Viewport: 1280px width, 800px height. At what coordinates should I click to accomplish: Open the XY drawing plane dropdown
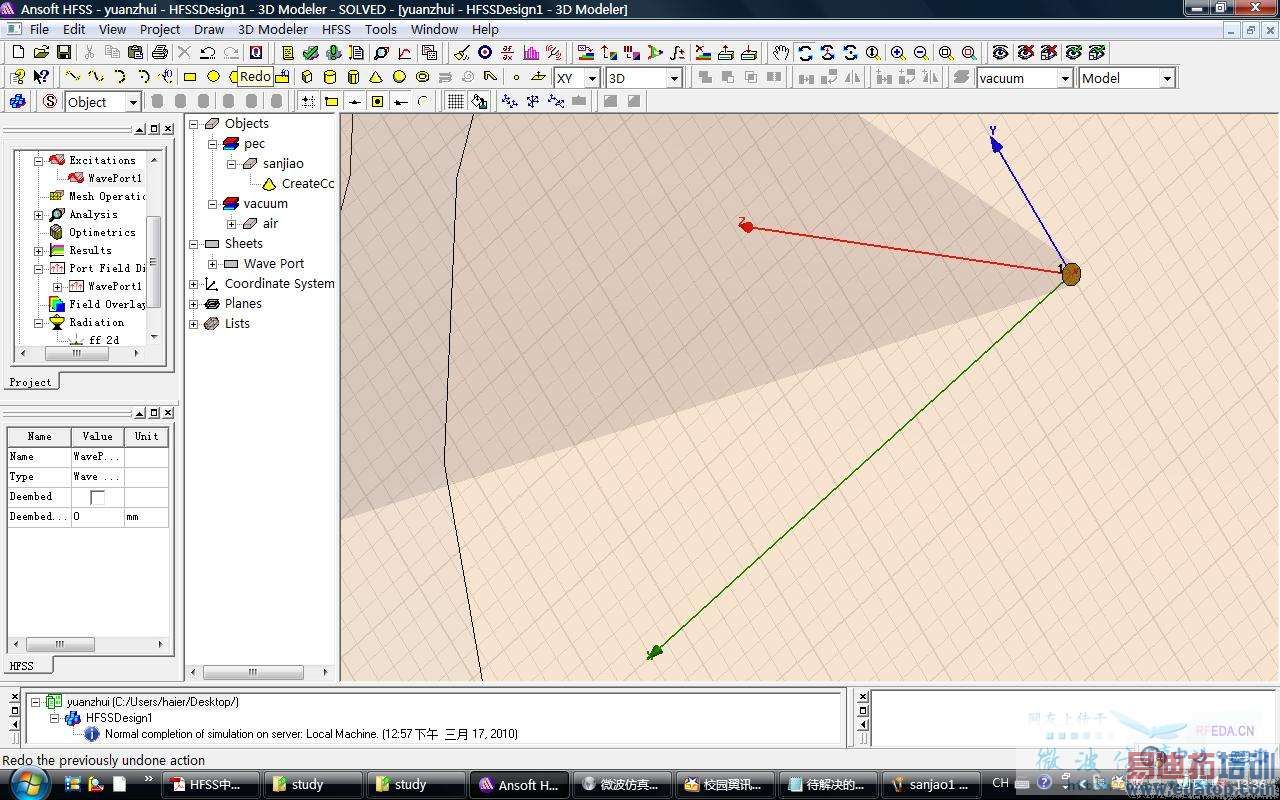(x=591, y=78)
